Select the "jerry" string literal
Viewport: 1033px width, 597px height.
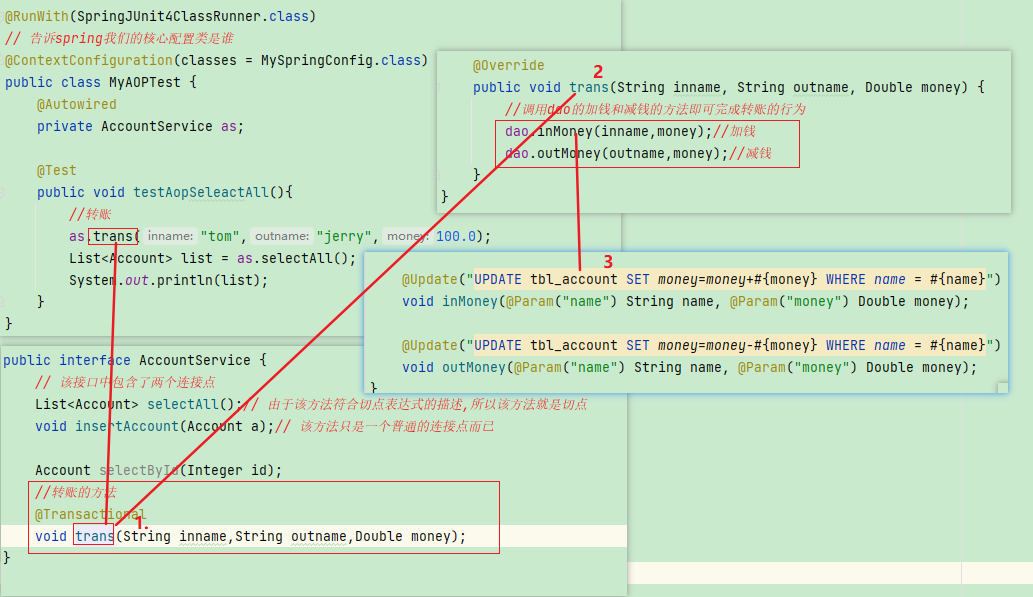tap(344, 237)
